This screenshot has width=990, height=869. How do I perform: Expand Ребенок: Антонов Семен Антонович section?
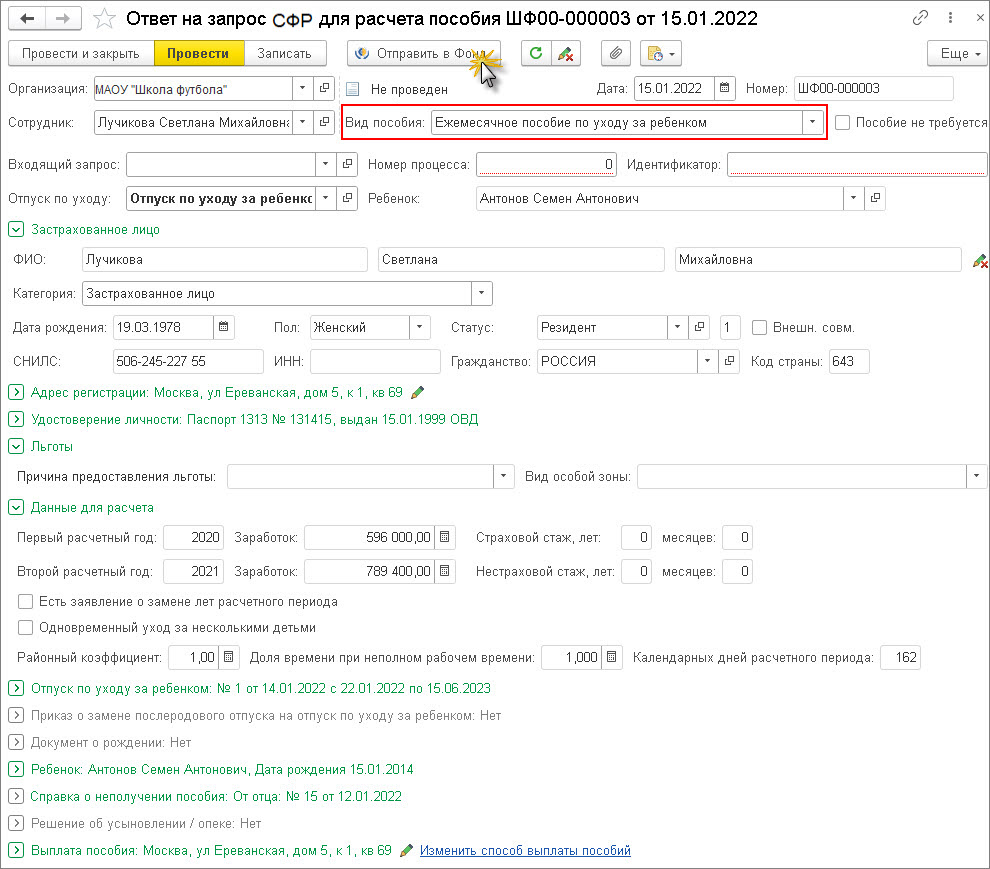(16, 769)
